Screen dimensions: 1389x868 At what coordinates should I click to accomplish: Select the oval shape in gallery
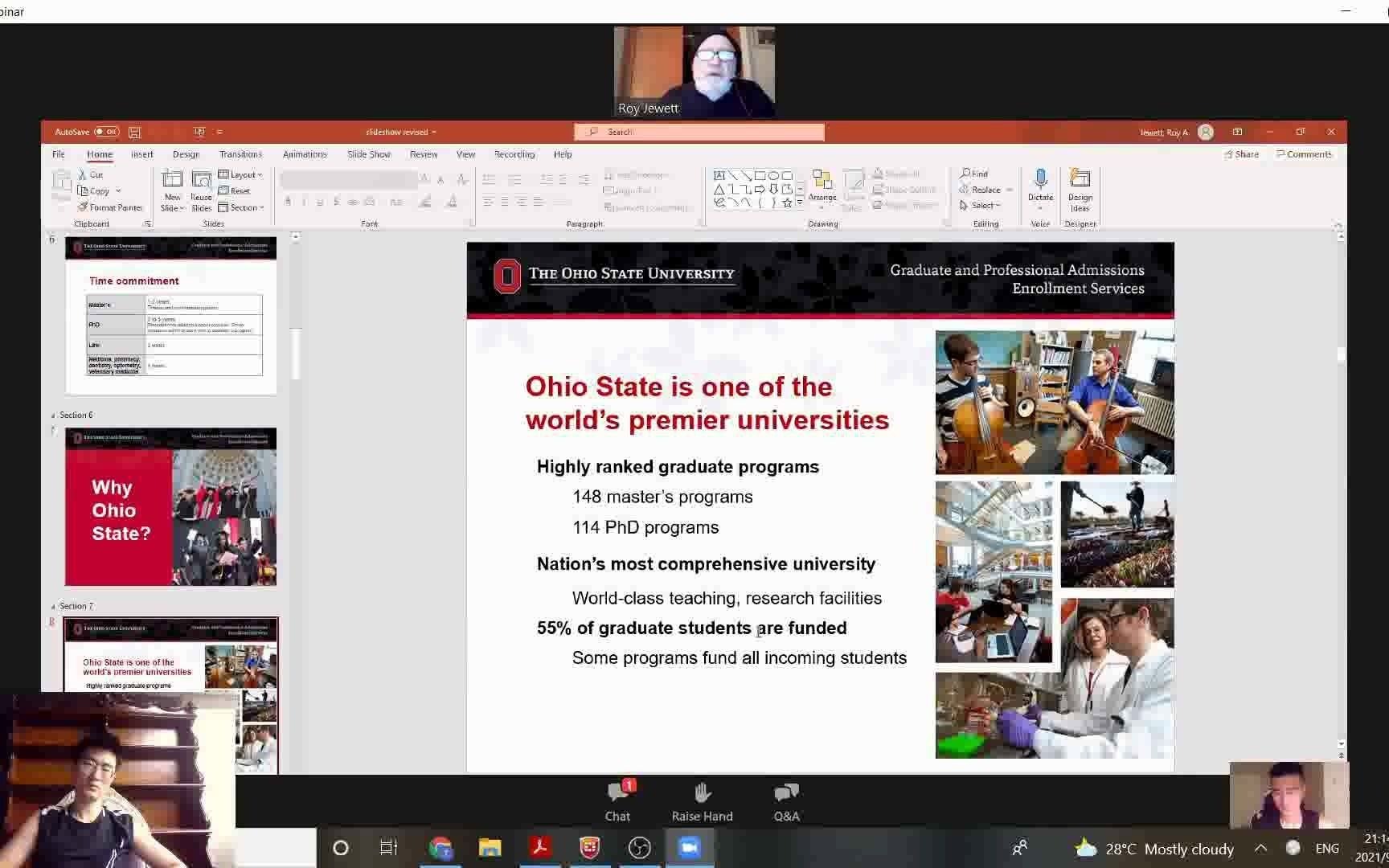click(772, 175)
